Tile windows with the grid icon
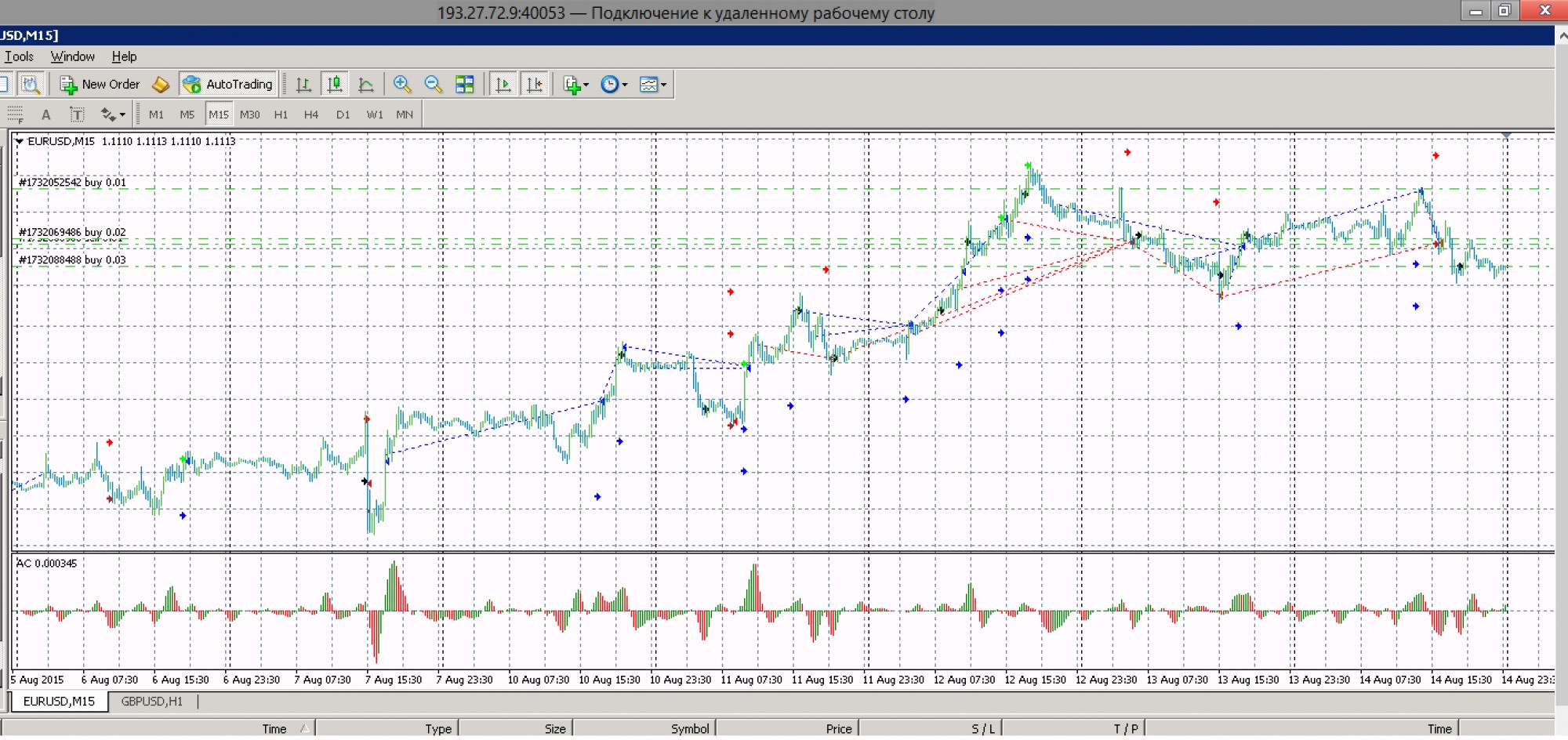 (464, 85)
